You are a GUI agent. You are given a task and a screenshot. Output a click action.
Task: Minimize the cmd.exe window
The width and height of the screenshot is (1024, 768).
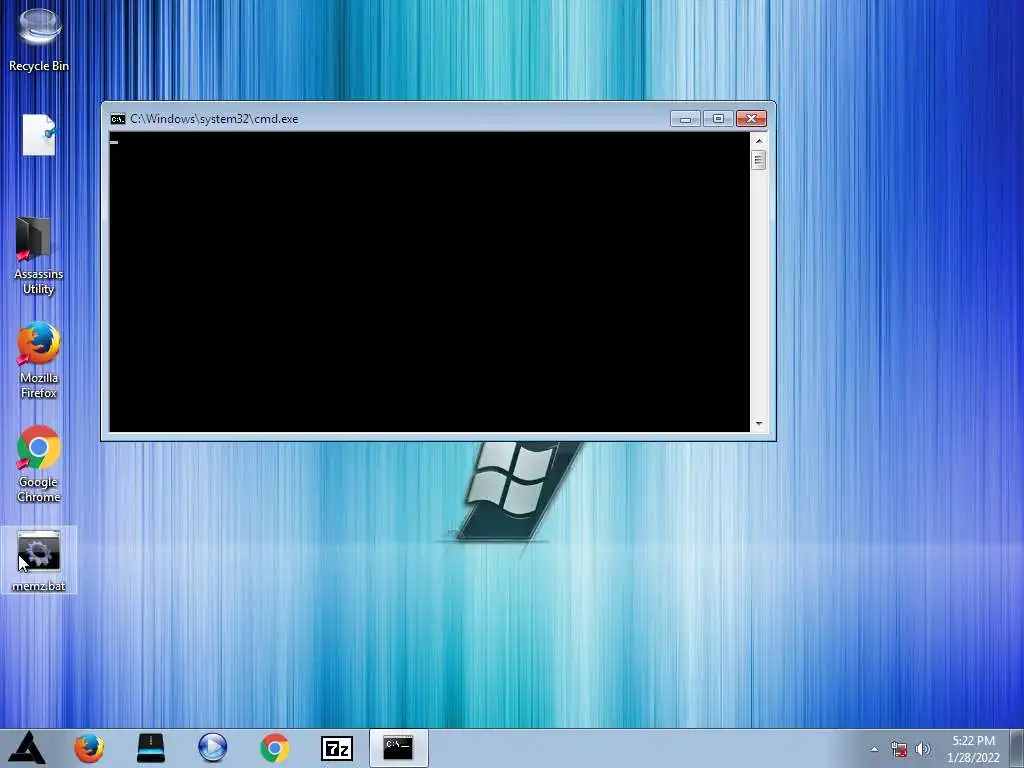(685, 119)
